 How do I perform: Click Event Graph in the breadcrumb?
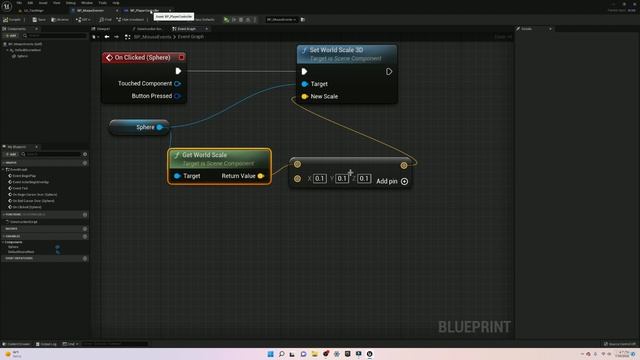coord(191,37)
